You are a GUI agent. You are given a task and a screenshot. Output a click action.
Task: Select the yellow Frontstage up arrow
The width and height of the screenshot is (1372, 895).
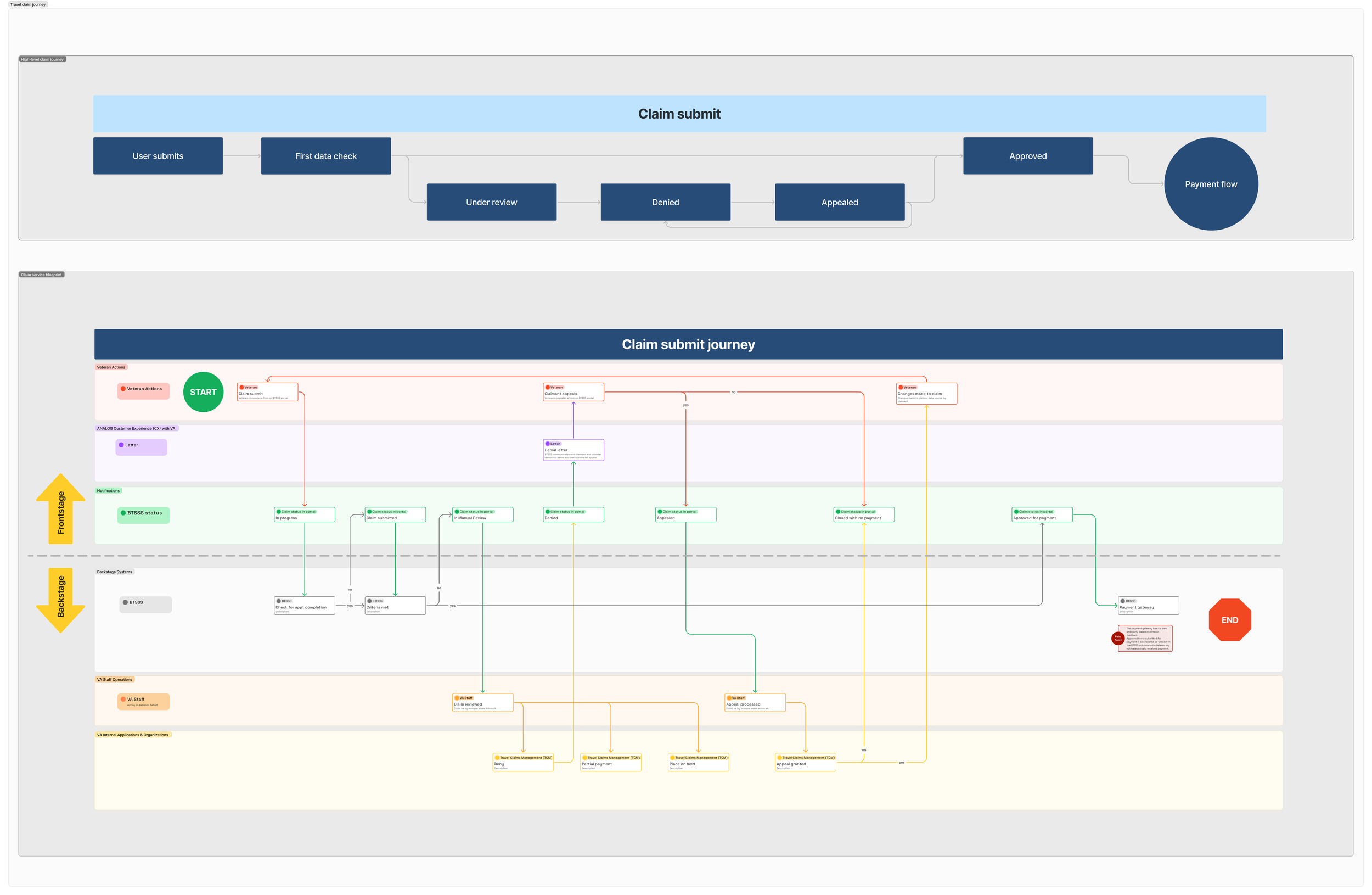(60, 510)
